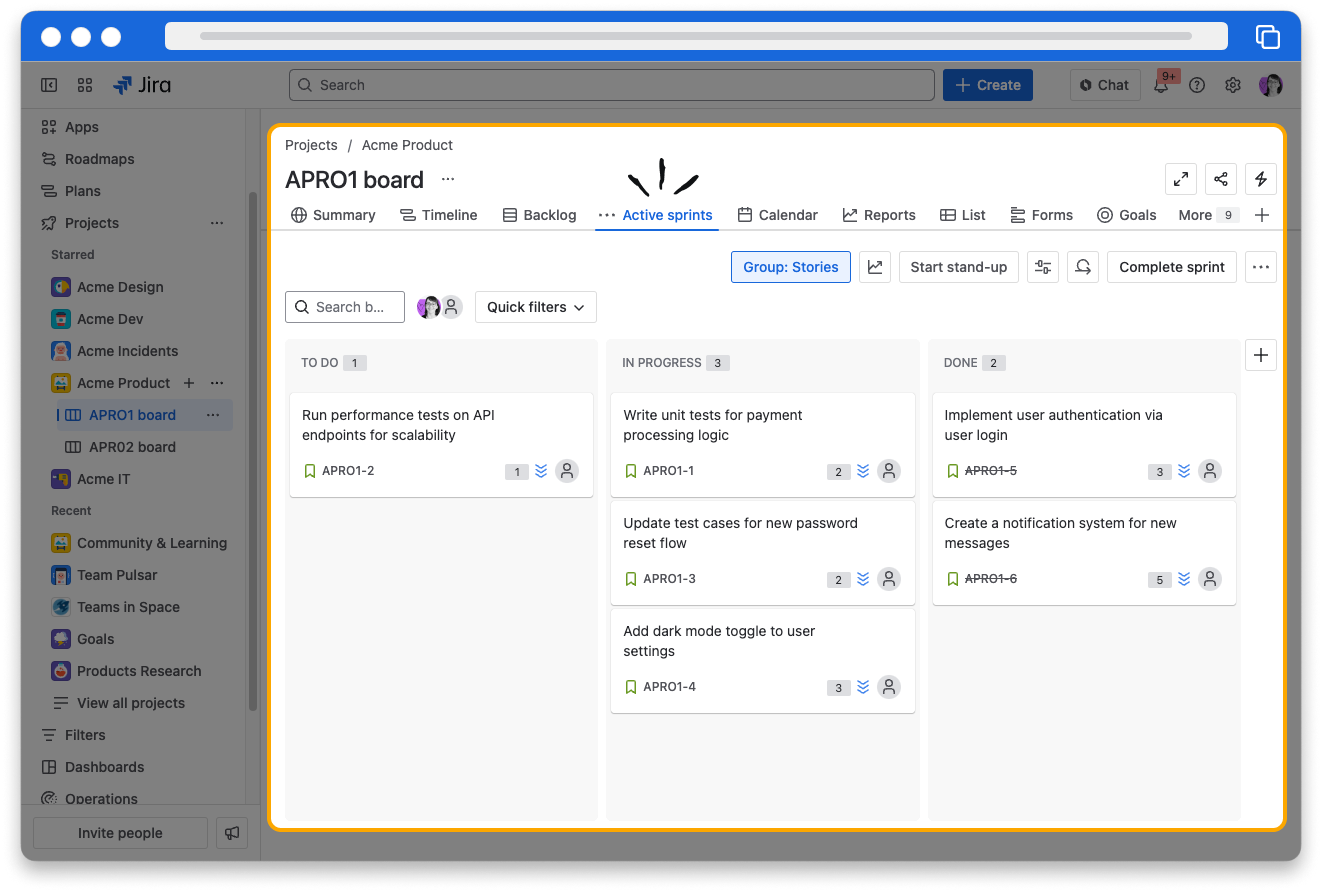
Task: Click the story bookmark icon on APRO1-4
Action: click(x=631, y=687)
